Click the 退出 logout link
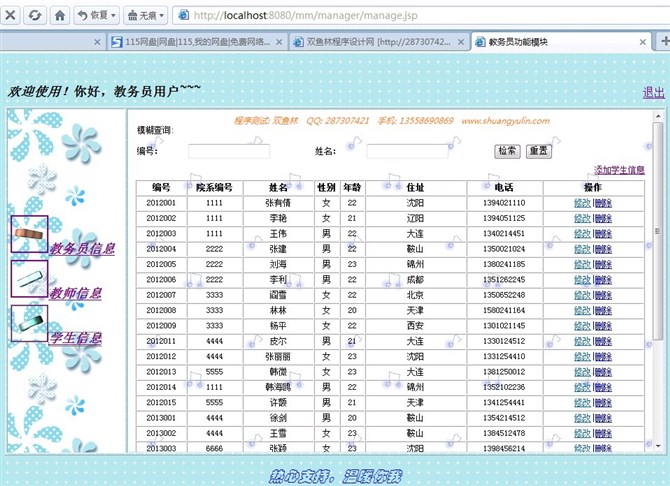The image size is (670, 486). [x=654, y=92]
